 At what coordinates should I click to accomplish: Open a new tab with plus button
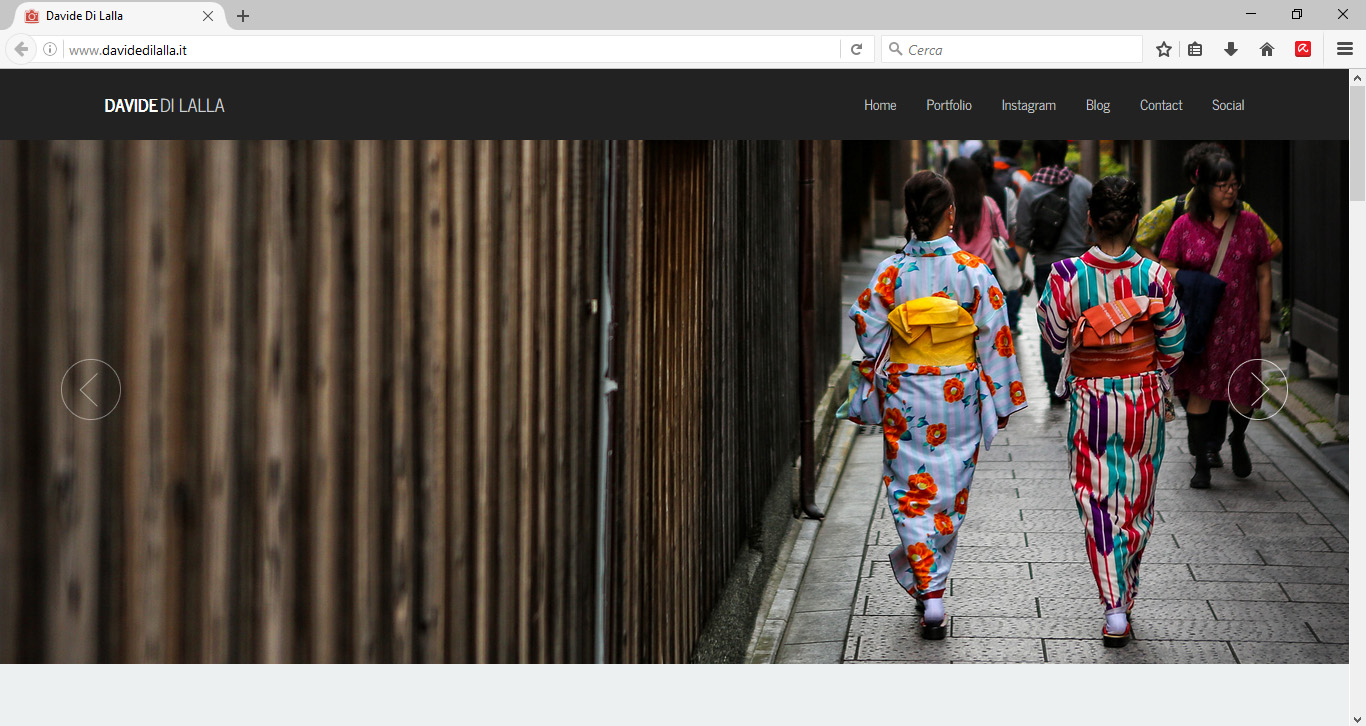tap(243, 16)
